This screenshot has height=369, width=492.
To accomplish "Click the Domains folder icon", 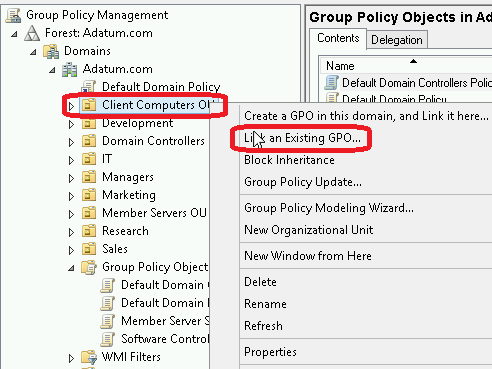I will [51, 51].
